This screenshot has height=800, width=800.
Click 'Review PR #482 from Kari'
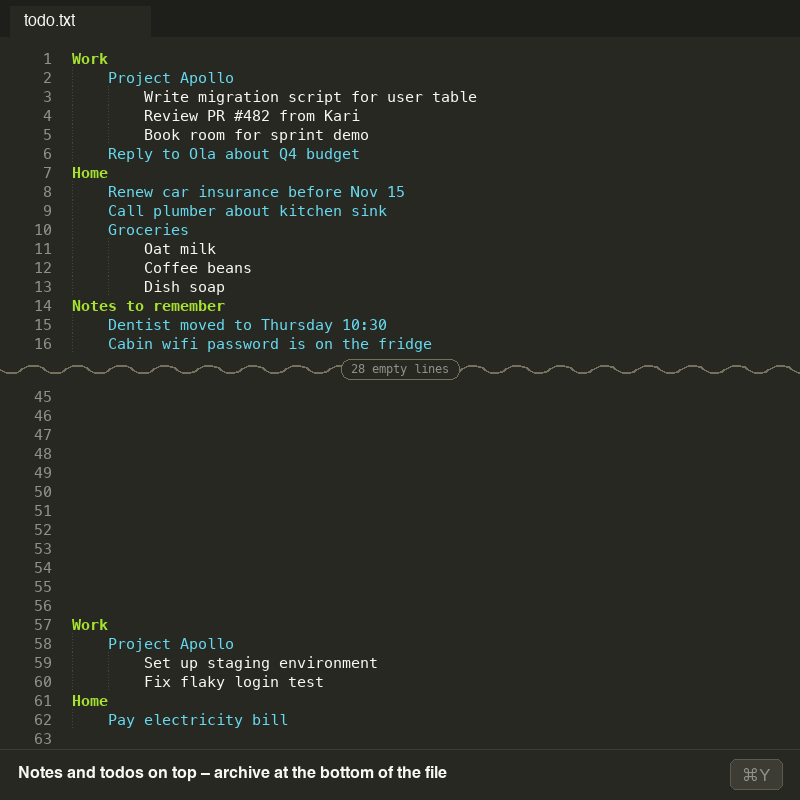252,116
